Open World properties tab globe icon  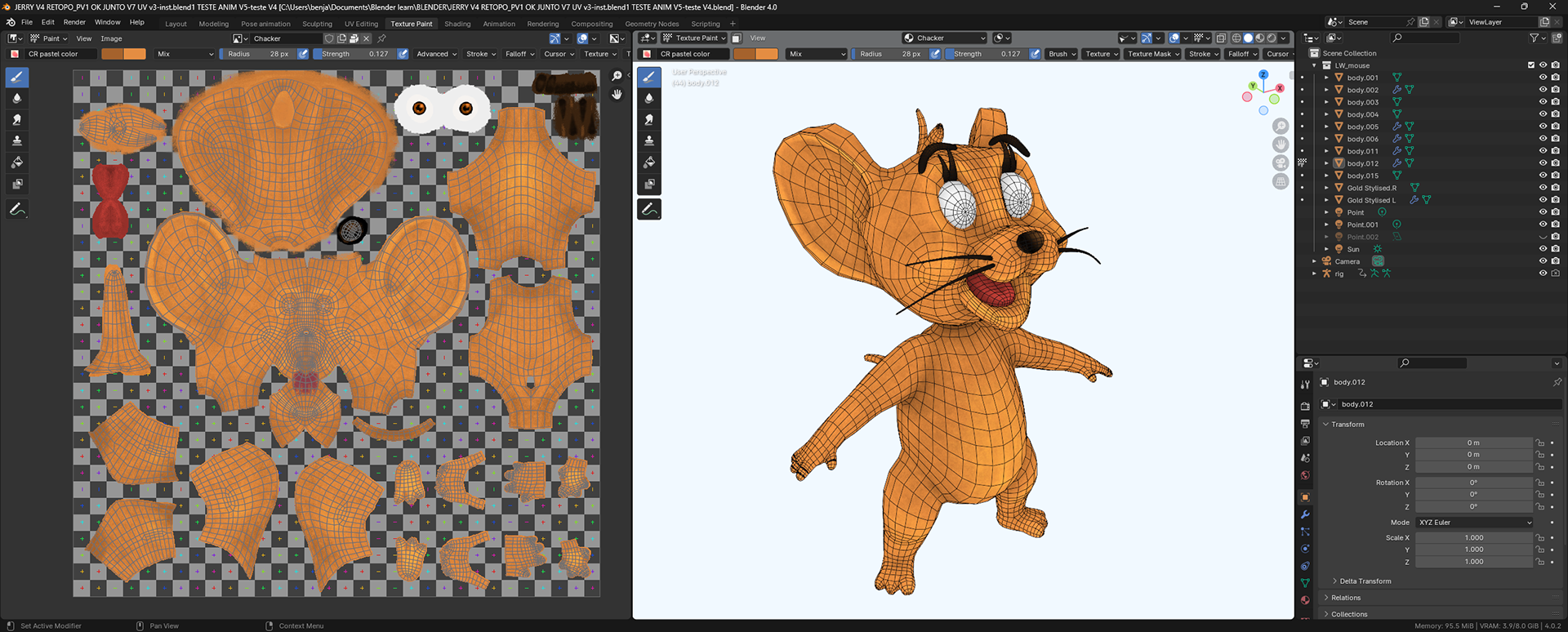1305,475
